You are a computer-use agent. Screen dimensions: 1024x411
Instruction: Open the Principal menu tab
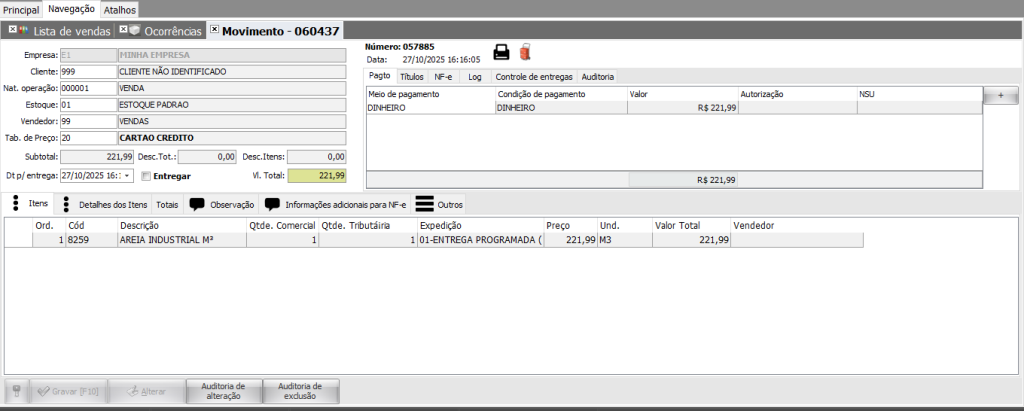point(21,9)
